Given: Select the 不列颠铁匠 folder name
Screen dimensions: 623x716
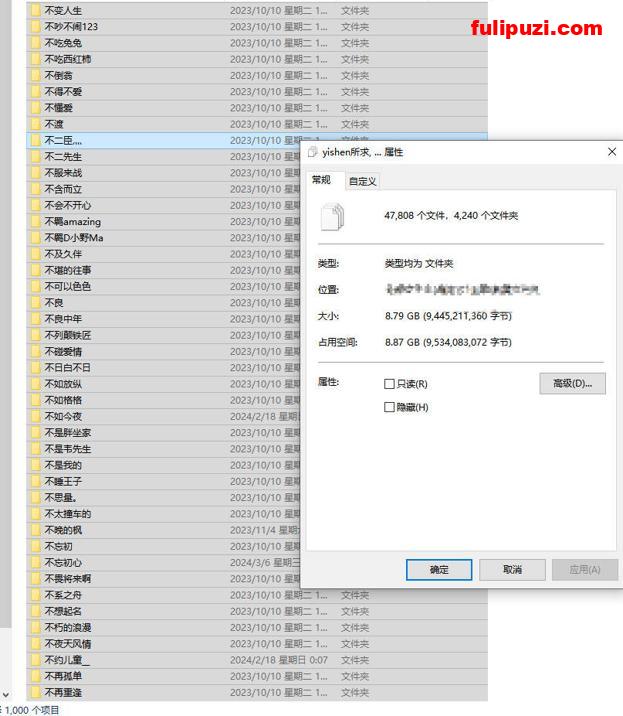Looking at the screenshot, I should coord(68,335).
